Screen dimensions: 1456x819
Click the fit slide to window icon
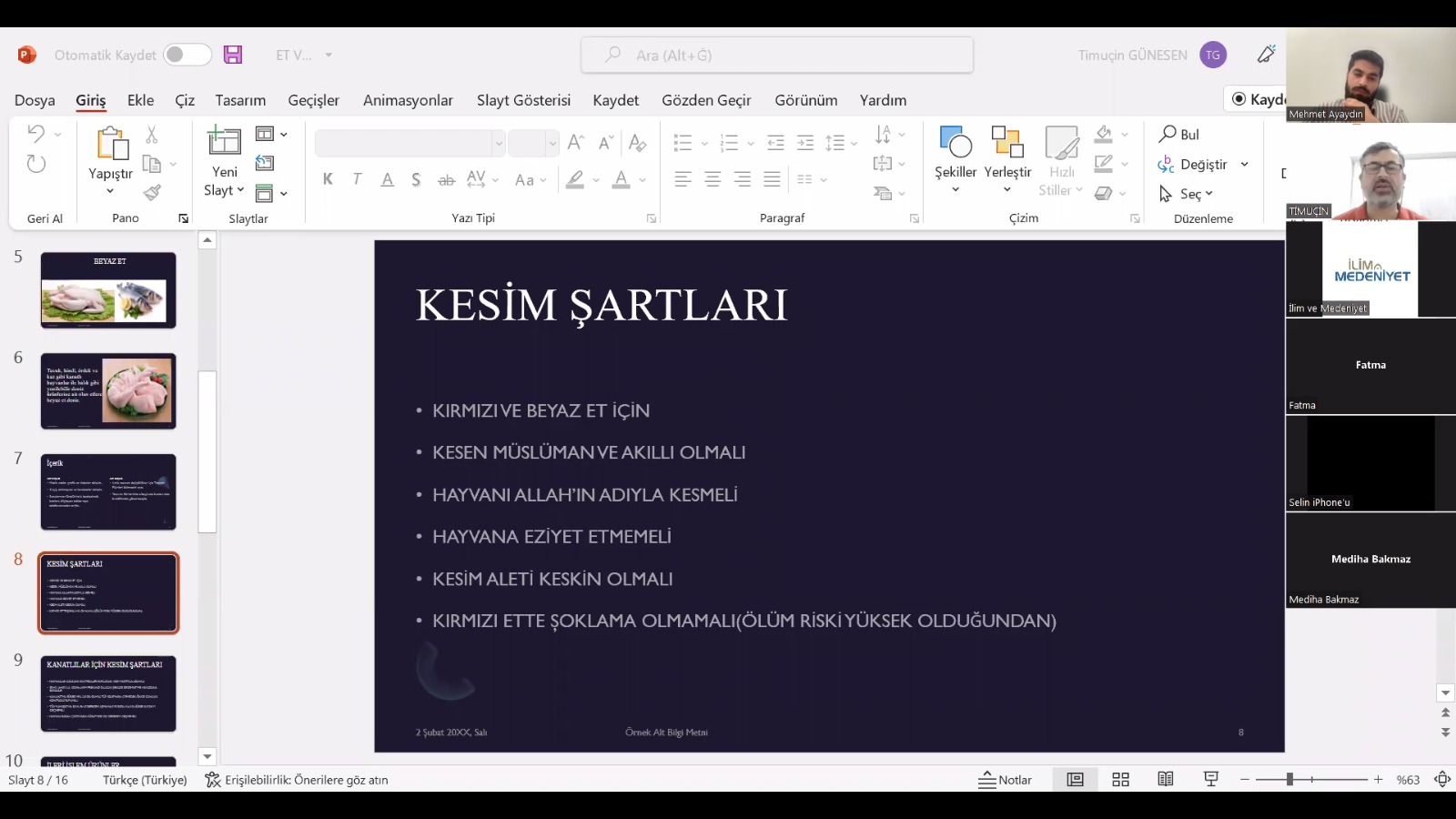pyautogui.click(x=1442, y=779)
